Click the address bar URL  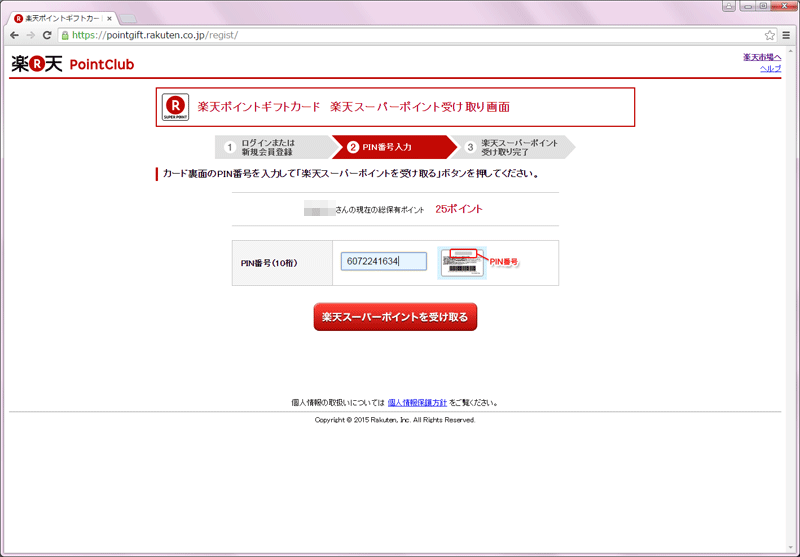155,35
